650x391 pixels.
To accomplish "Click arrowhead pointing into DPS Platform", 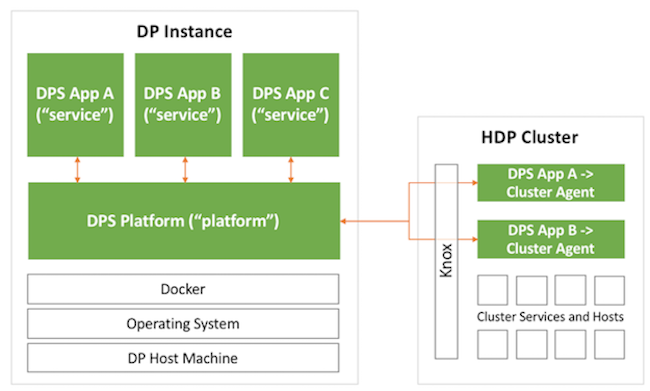I will (343, 221).
